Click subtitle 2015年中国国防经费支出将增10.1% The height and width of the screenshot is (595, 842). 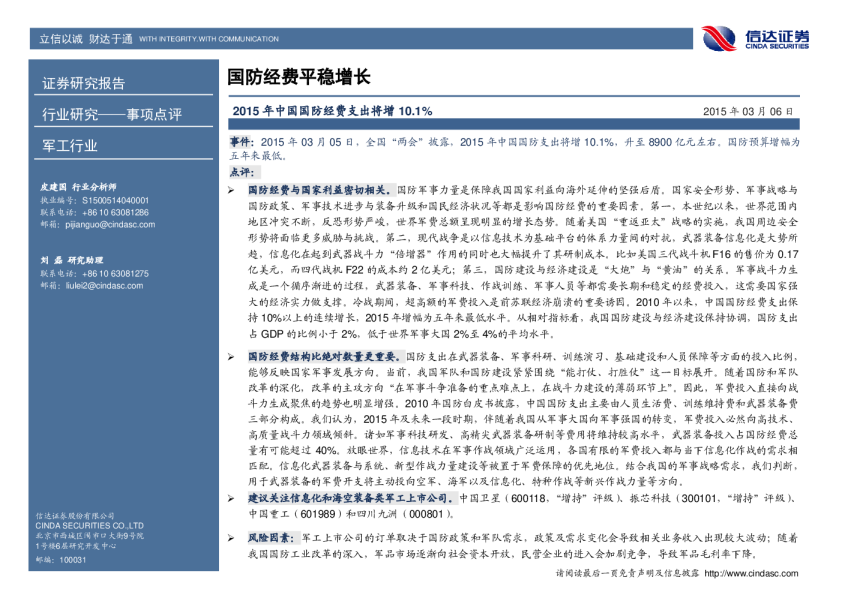click(x=332, y=111)
